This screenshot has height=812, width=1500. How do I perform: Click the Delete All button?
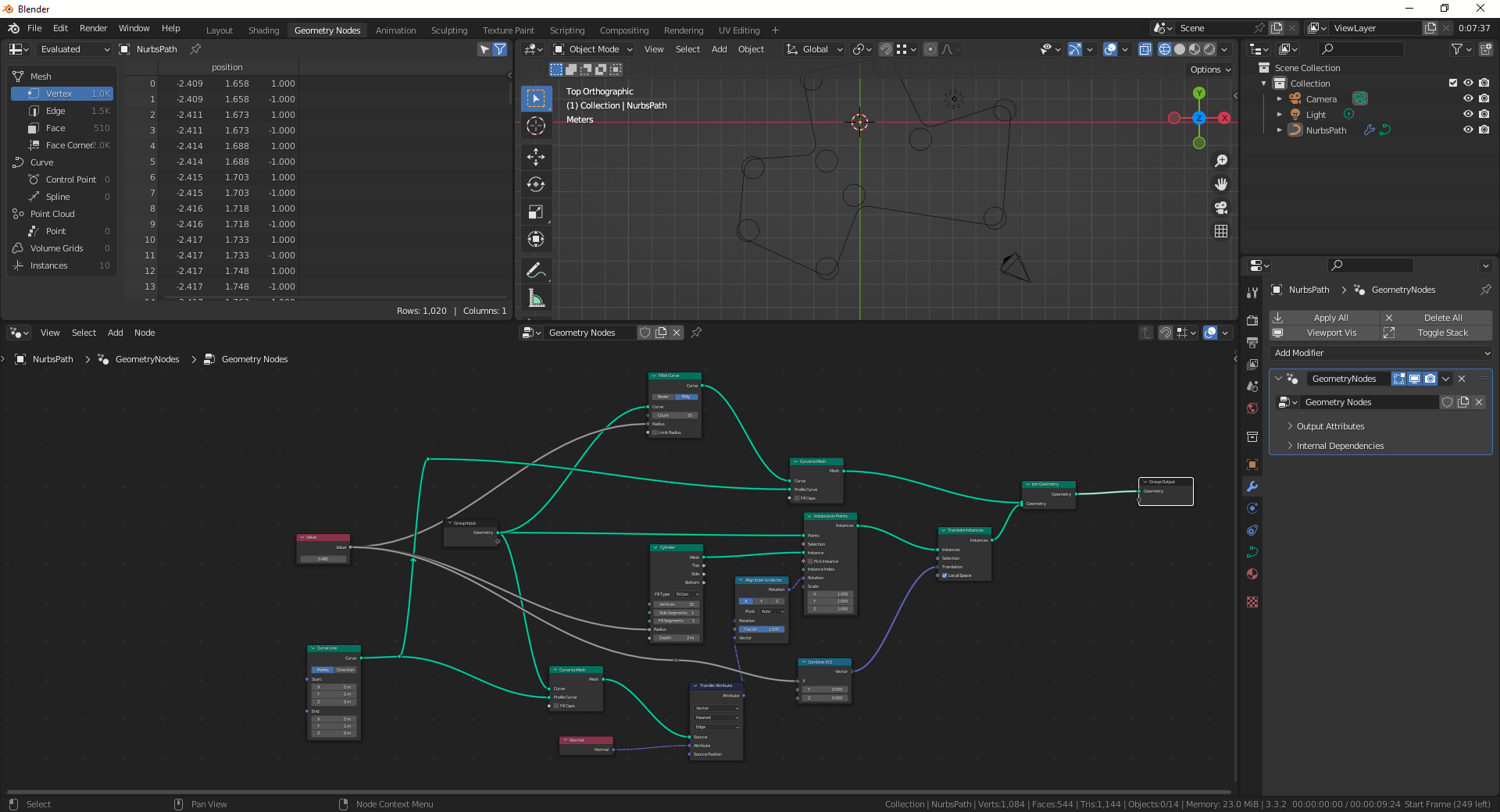1437,318
